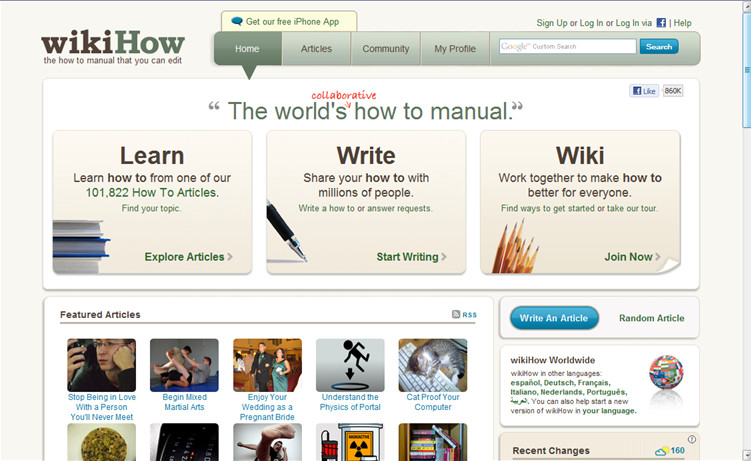Click the speech bubble iPhone App icon
751x461 pixels.
click(237, 21)
